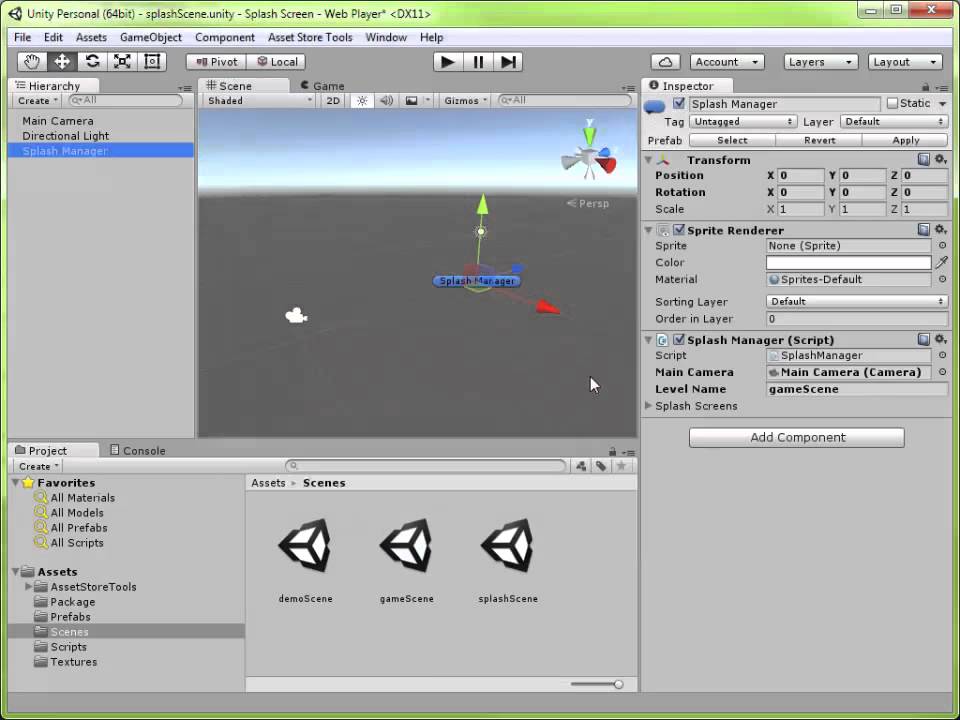
Task: Open the Component menu
Action: [225, 37]
